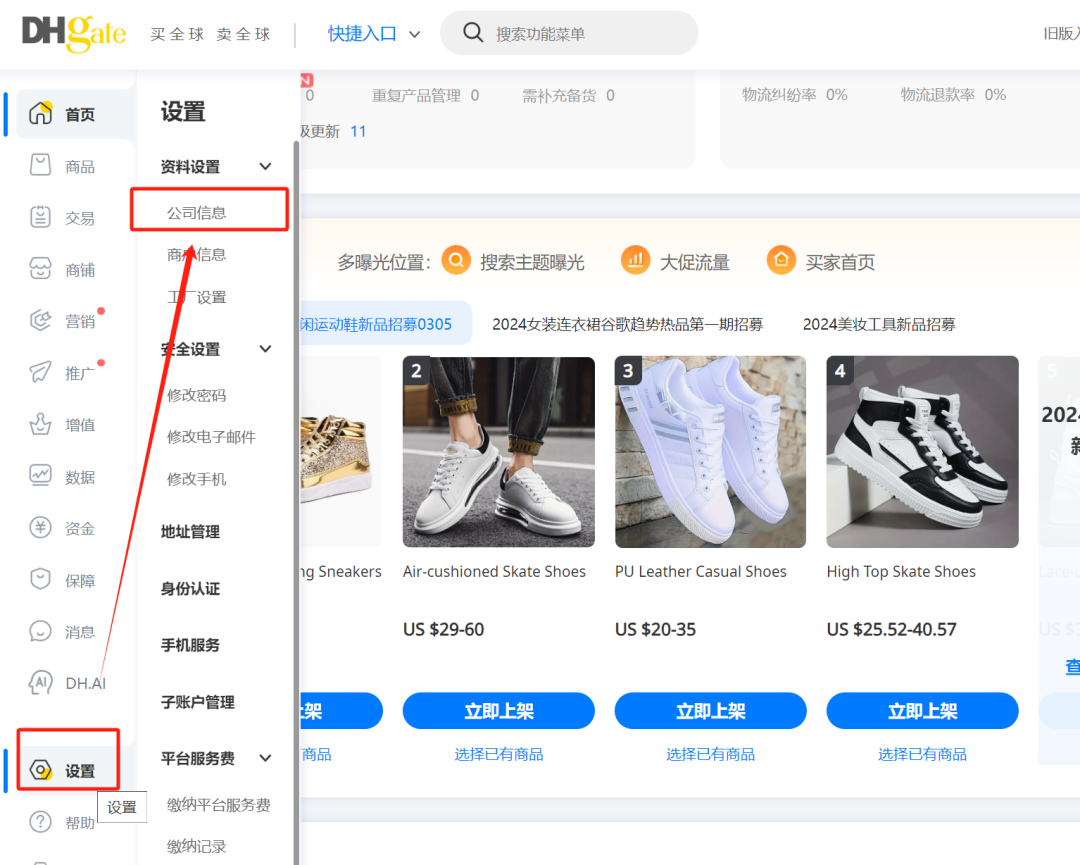Click the 大促流量 promotion traffic icon

pyautogui.click(x=636, y=259)
